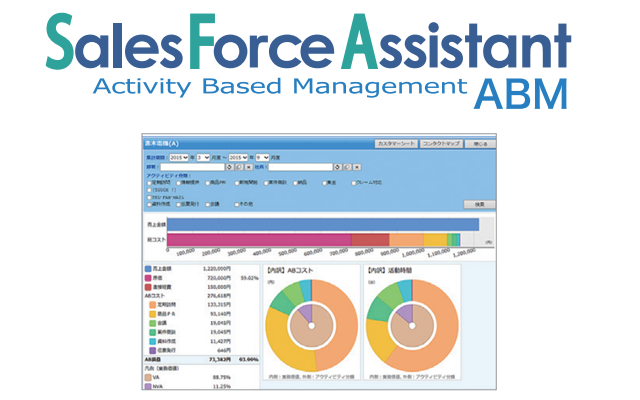Focus the 社員 text input field
This screenshot has height=400, width=640.
[300, 167]
